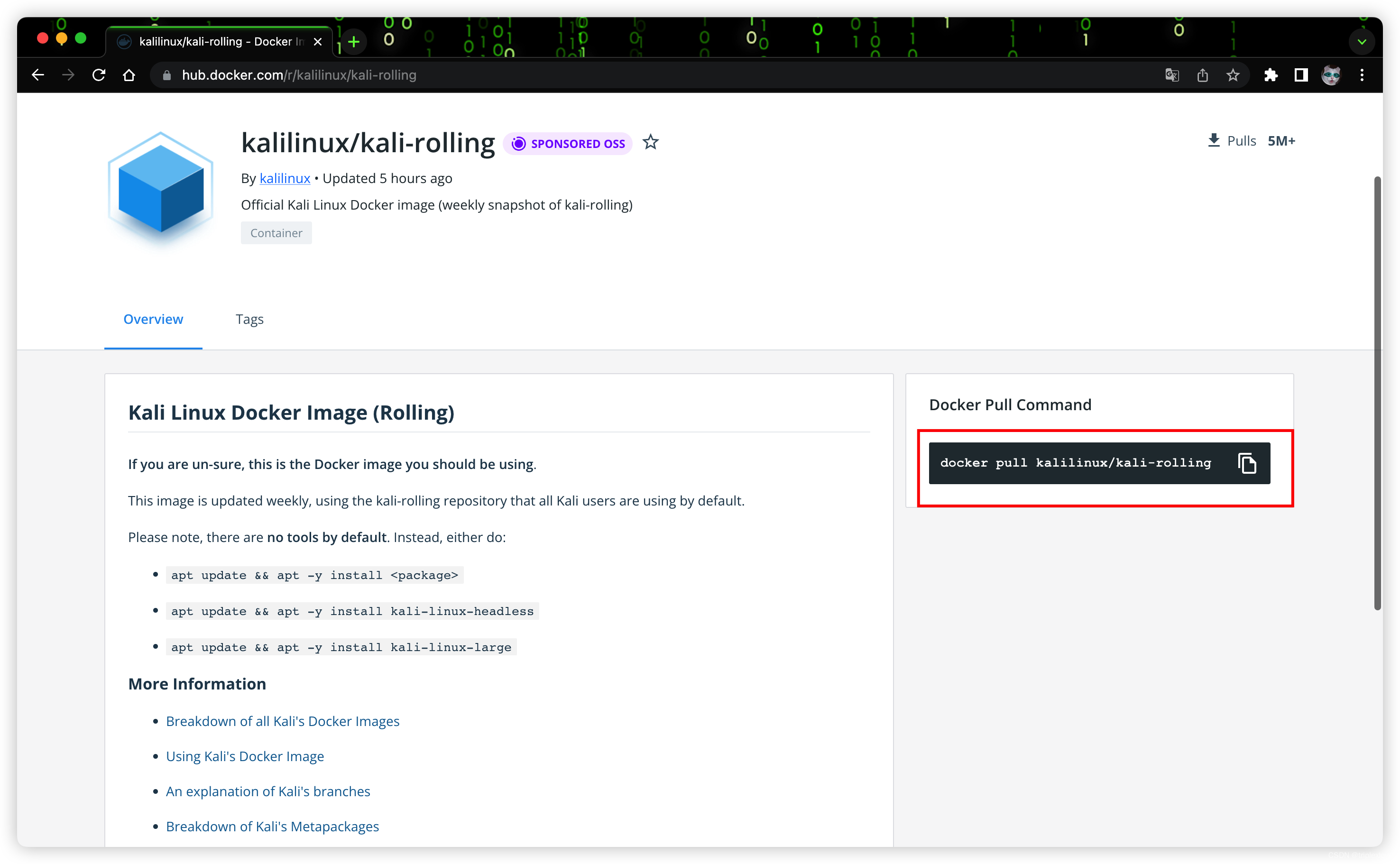The width and height of the screenshot is (1400, 864).
Task: Click the More Information heading
Action: 196,684
